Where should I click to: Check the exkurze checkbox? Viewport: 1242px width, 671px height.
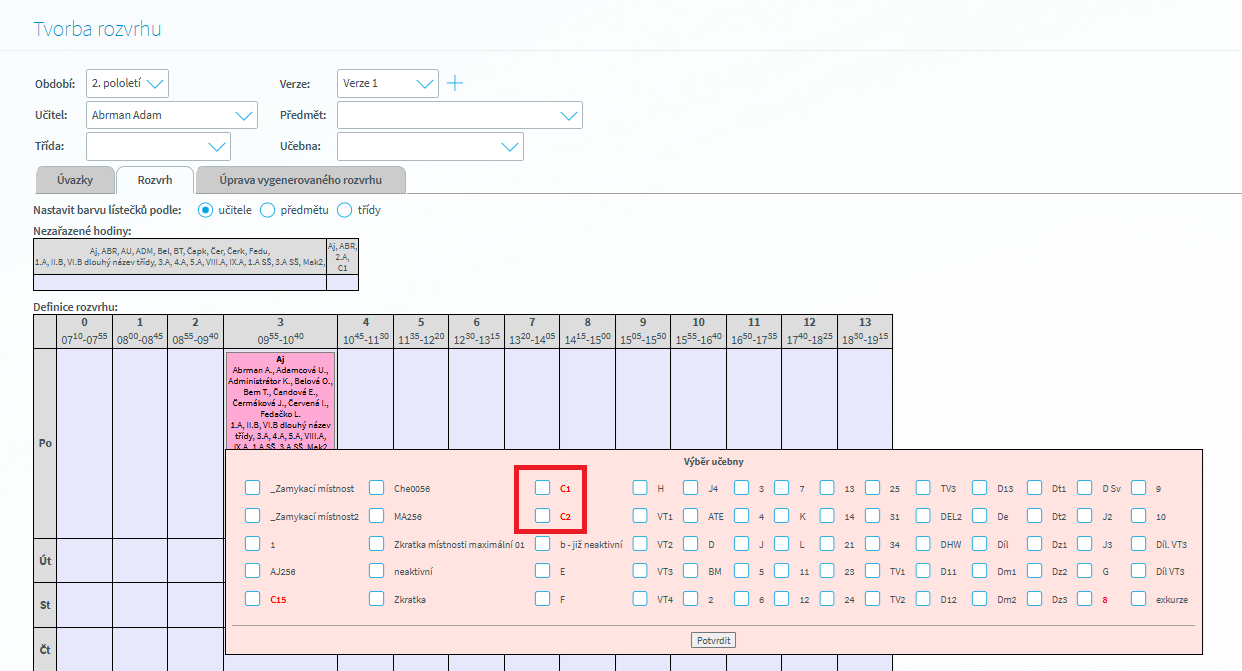pyautogui.click(x=1139, y=599)
